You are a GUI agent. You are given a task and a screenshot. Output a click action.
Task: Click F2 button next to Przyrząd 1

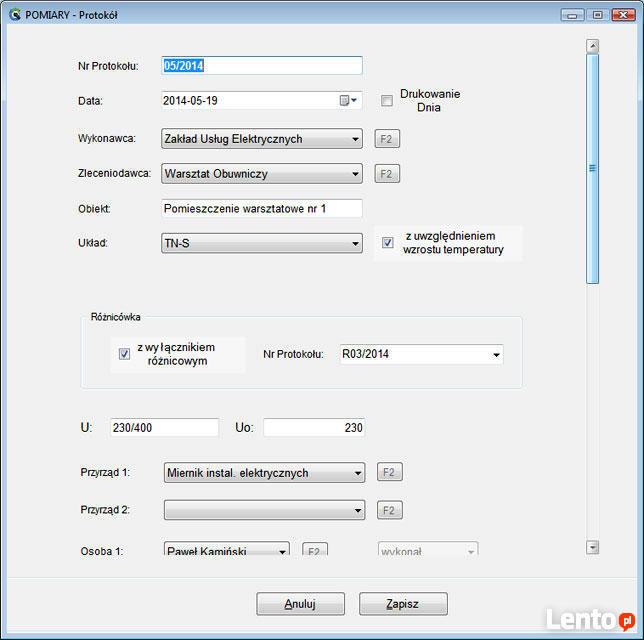(389, 472)
